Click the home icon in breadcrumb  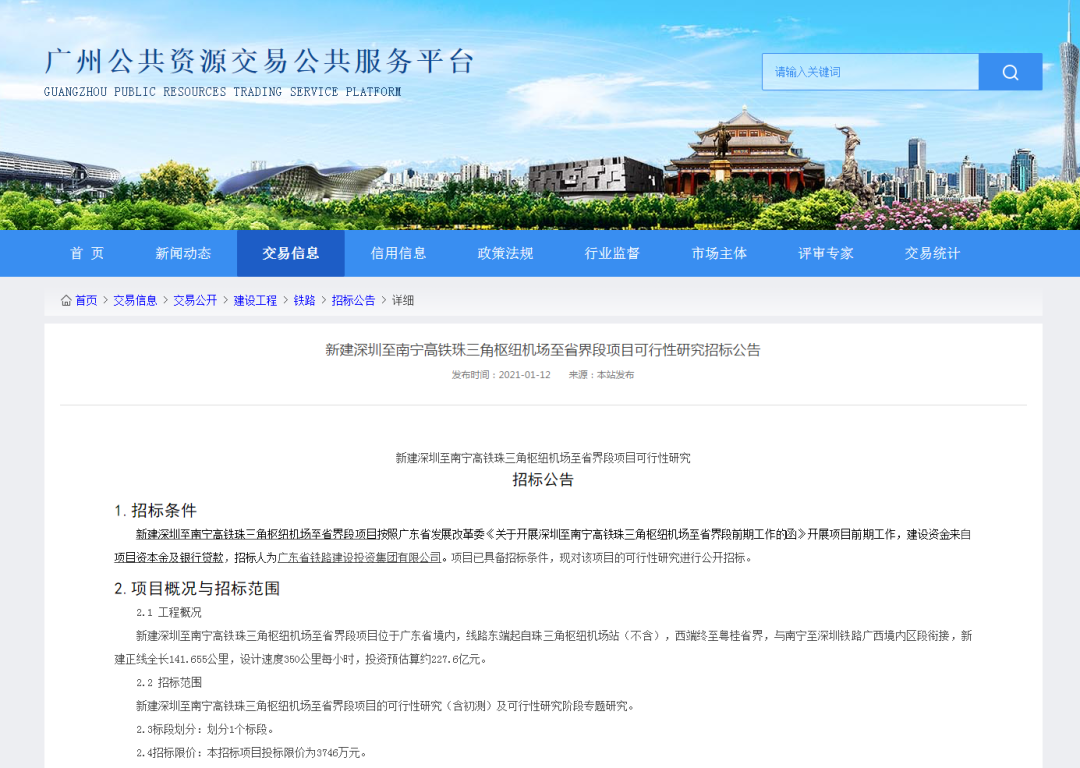click(x=66, y=300)
